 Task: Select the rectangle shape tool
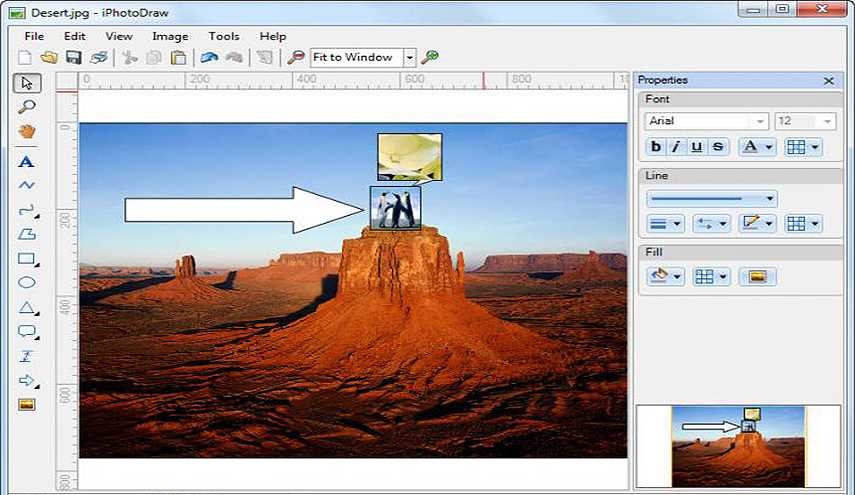pos(27,259)
